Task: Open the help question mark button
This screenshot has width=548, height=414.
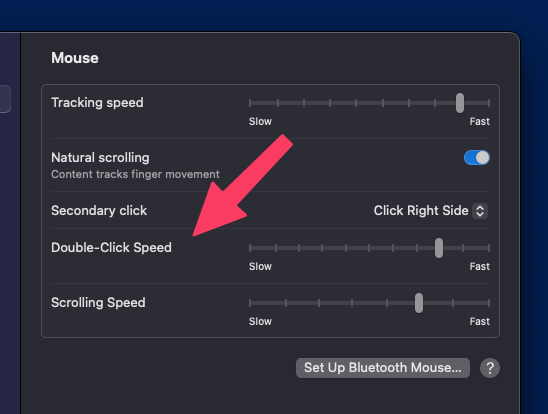Action: tap(490, 368)
